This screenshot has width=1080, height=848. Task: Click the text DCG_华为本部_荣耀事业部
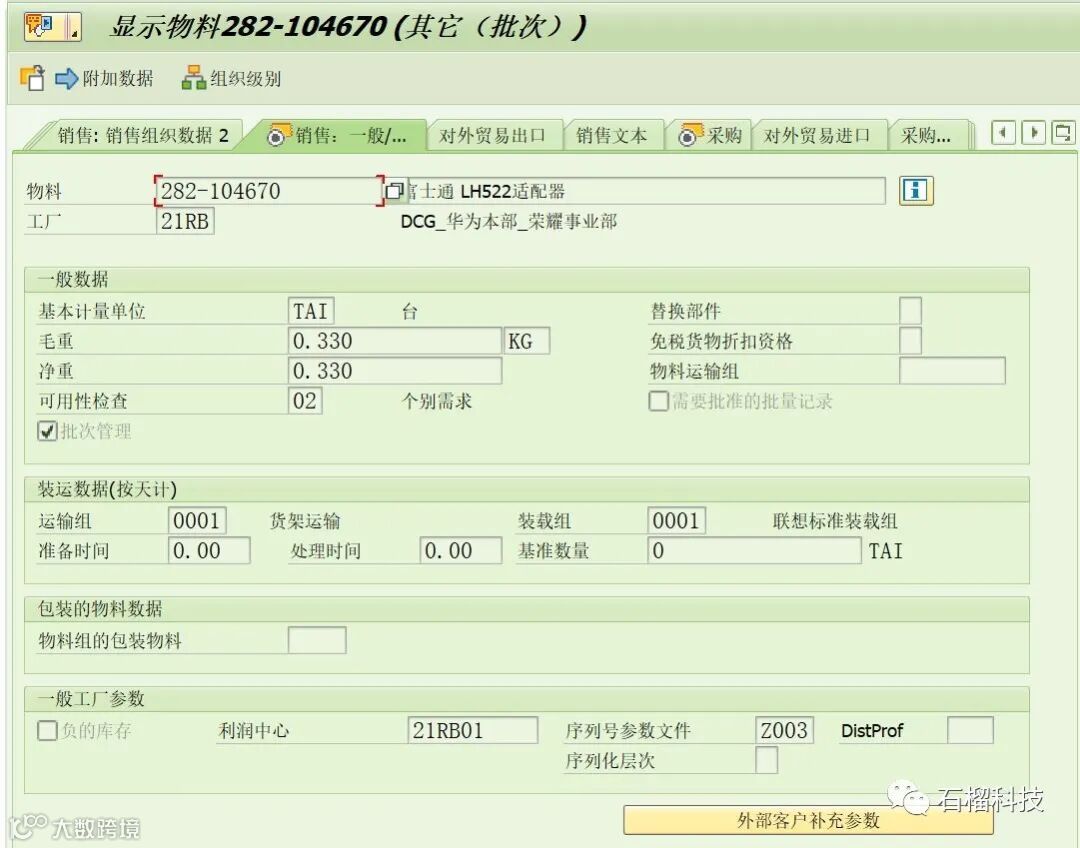point(509,221)
